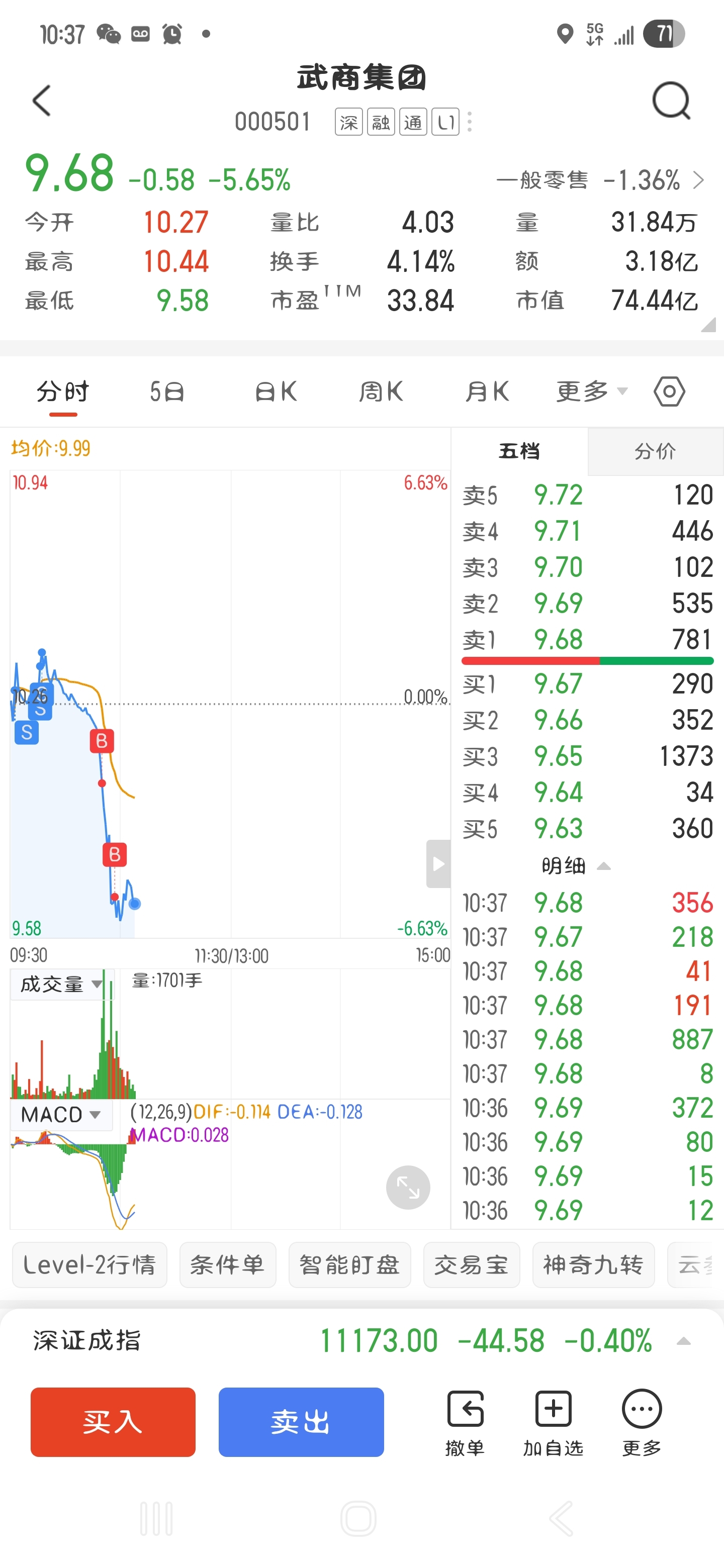Expand quote details corner triangle
Viewport: 724px width, 1568px height.
point(708,325)
